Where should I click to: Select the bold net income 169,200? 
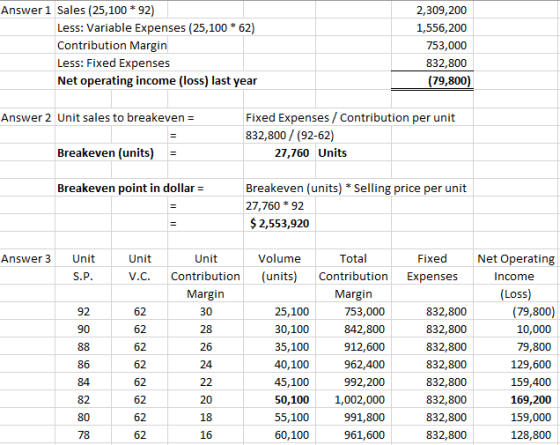click(531, 400)
